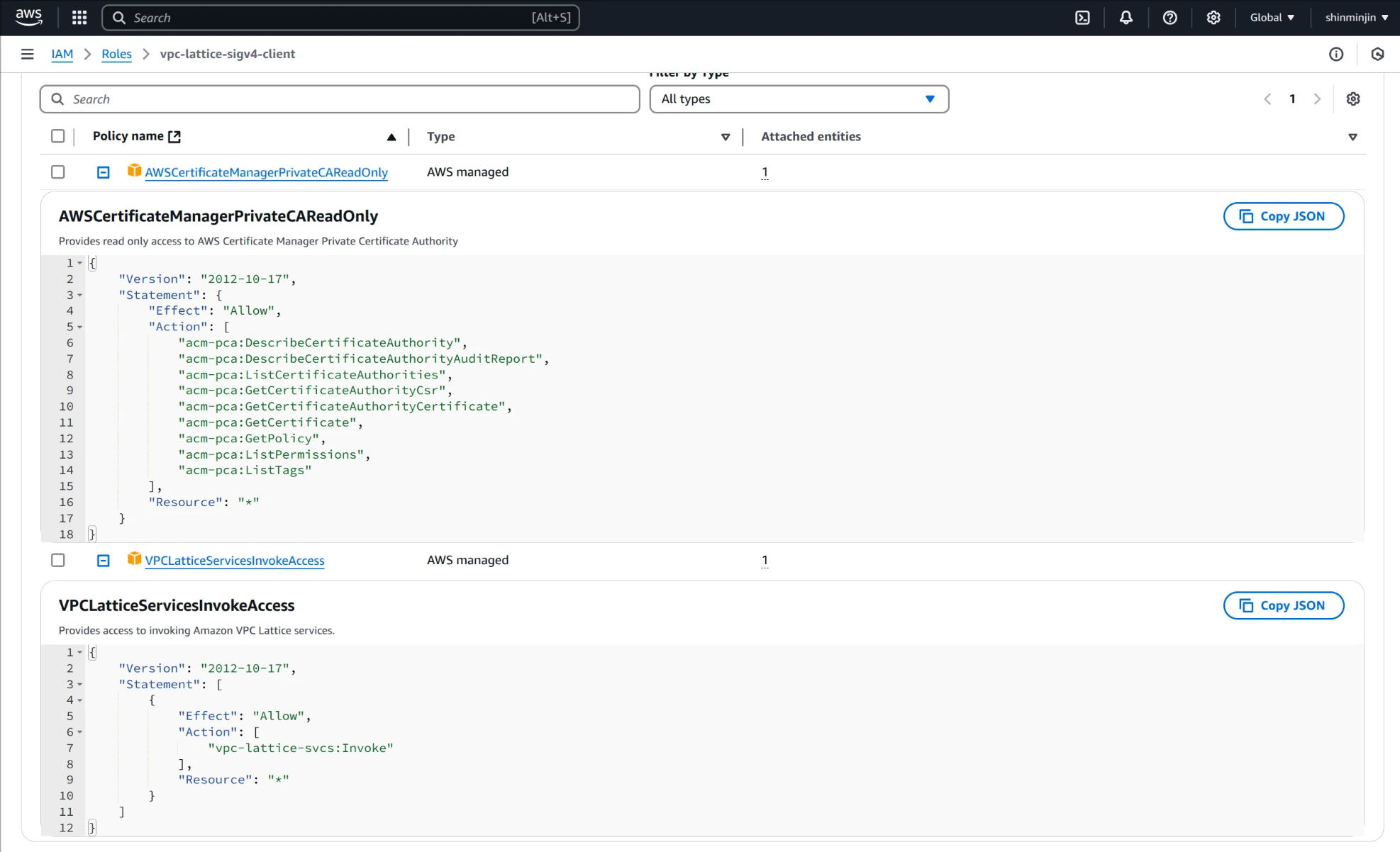Go to previous page arrow
The width and height of the screenshot is (1400, 852).
1267,99
